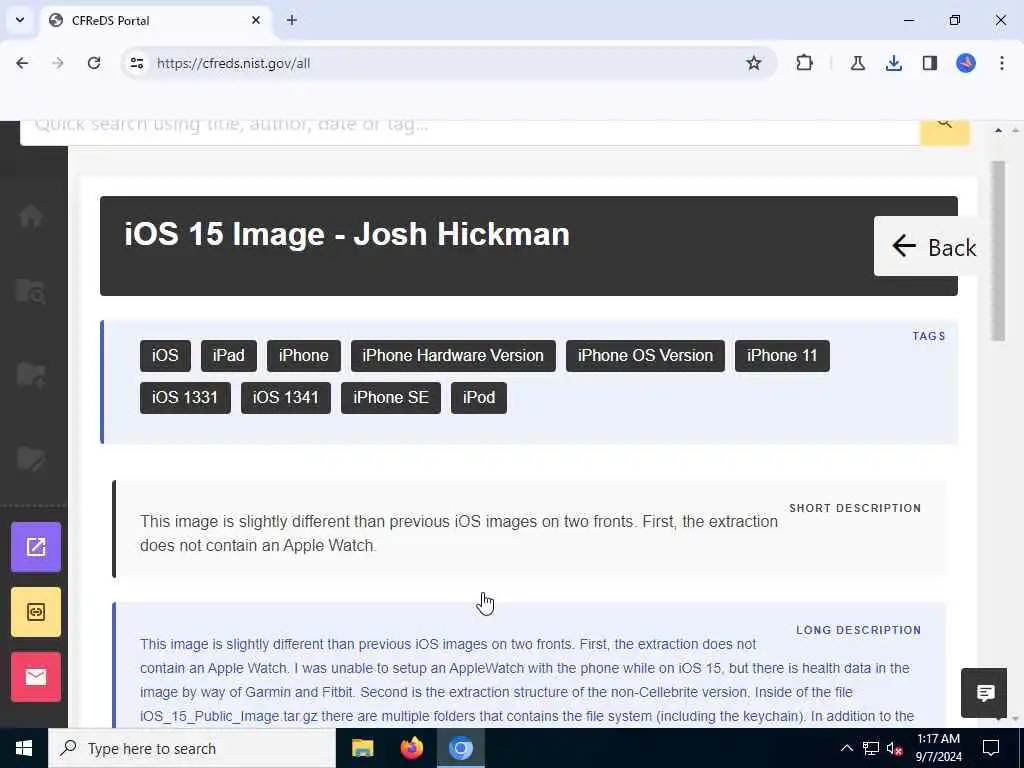Toggle the browser side panel icon

929,63
